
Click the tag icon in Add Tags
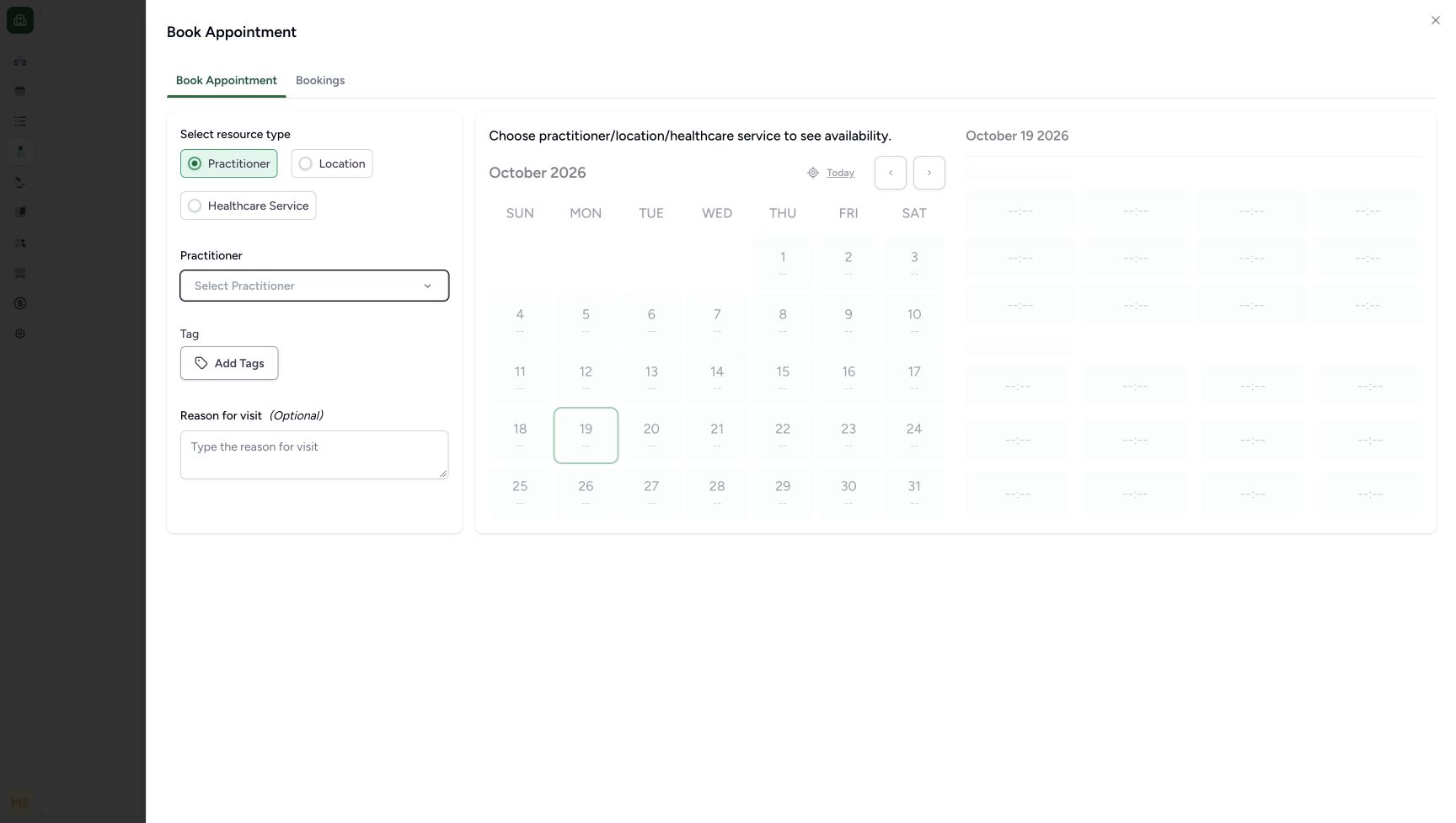coord(201,363)
